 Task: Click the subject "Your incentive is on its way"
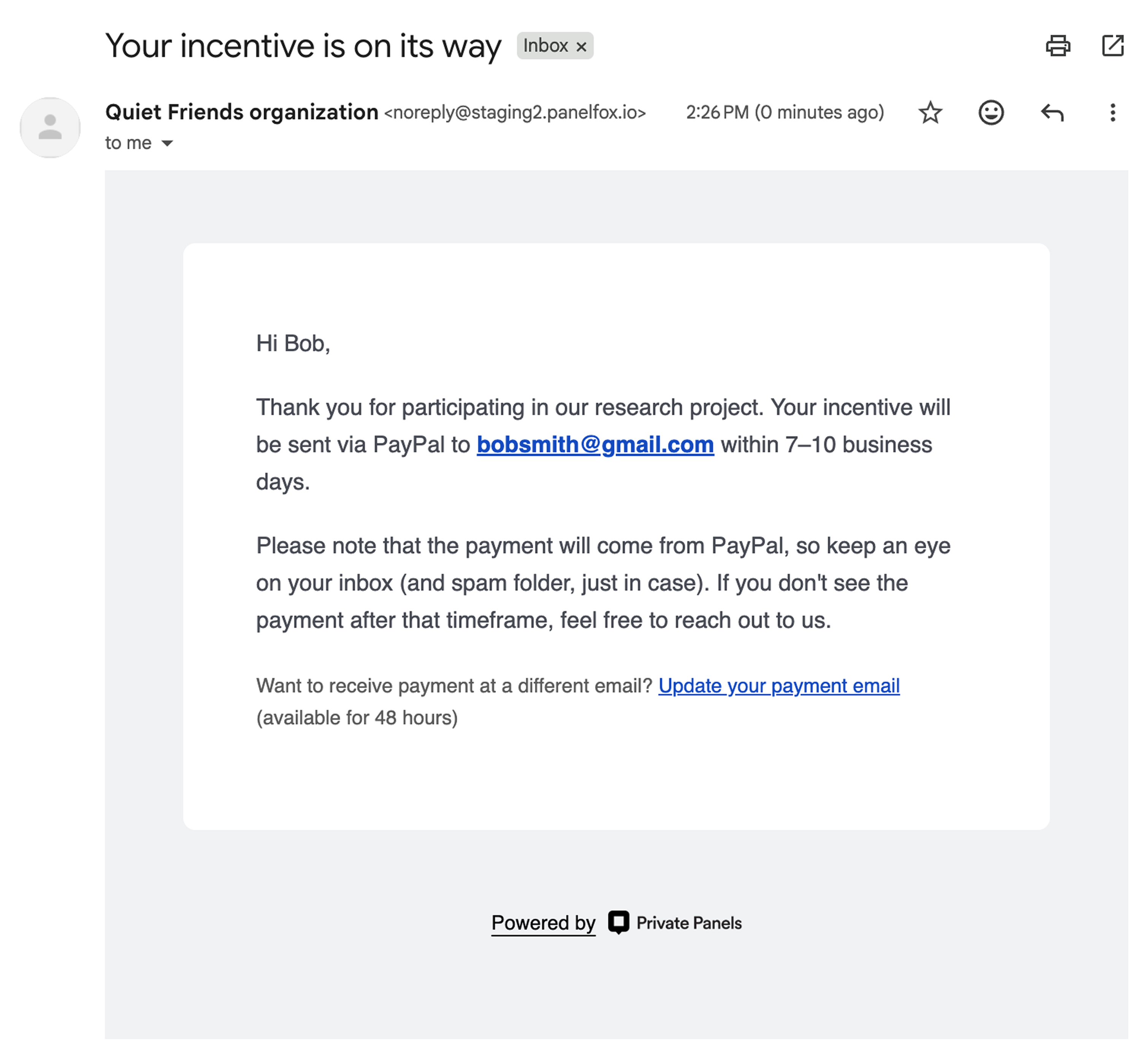coord(303,46)
